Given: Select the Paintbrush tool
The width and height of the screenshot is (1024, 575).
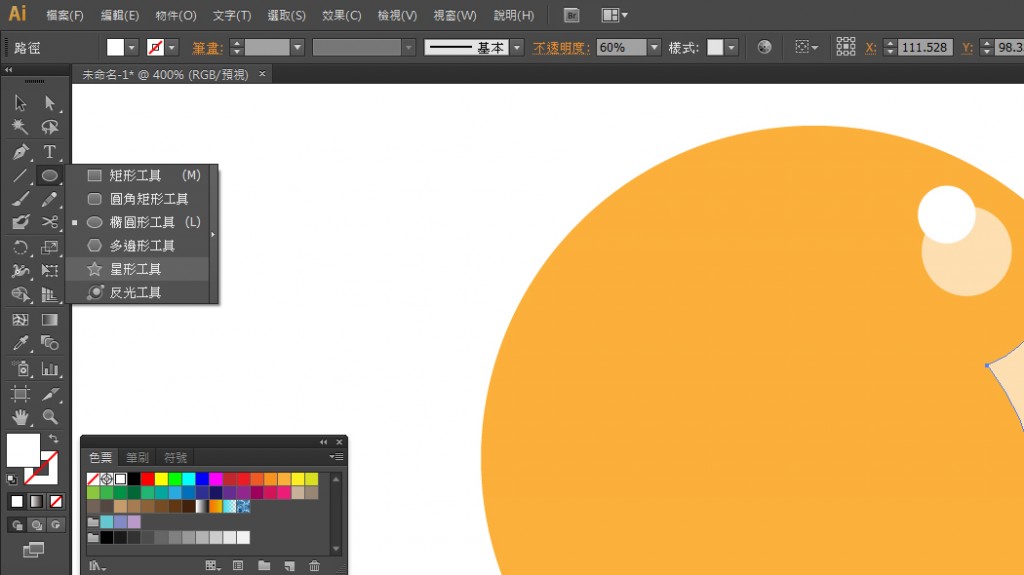Looking at the screenshot, I should 20,199.
